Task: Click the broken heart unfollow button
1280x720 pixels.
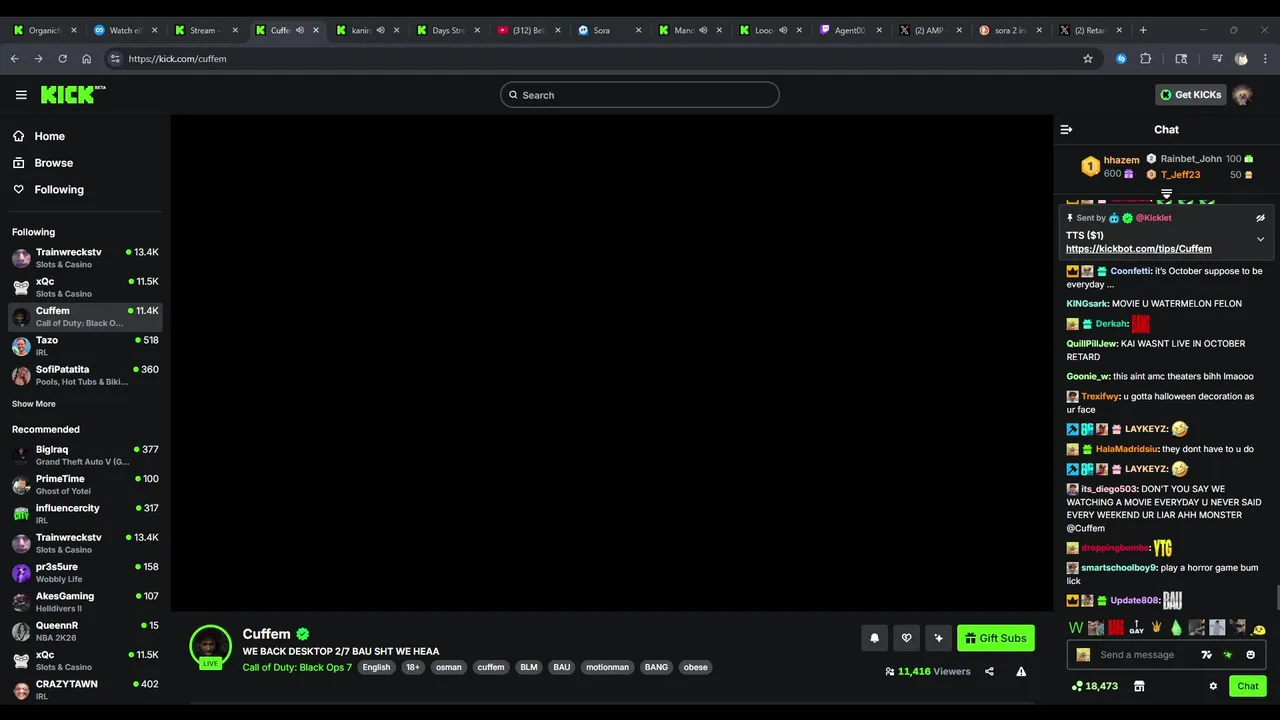Action: 906,638
